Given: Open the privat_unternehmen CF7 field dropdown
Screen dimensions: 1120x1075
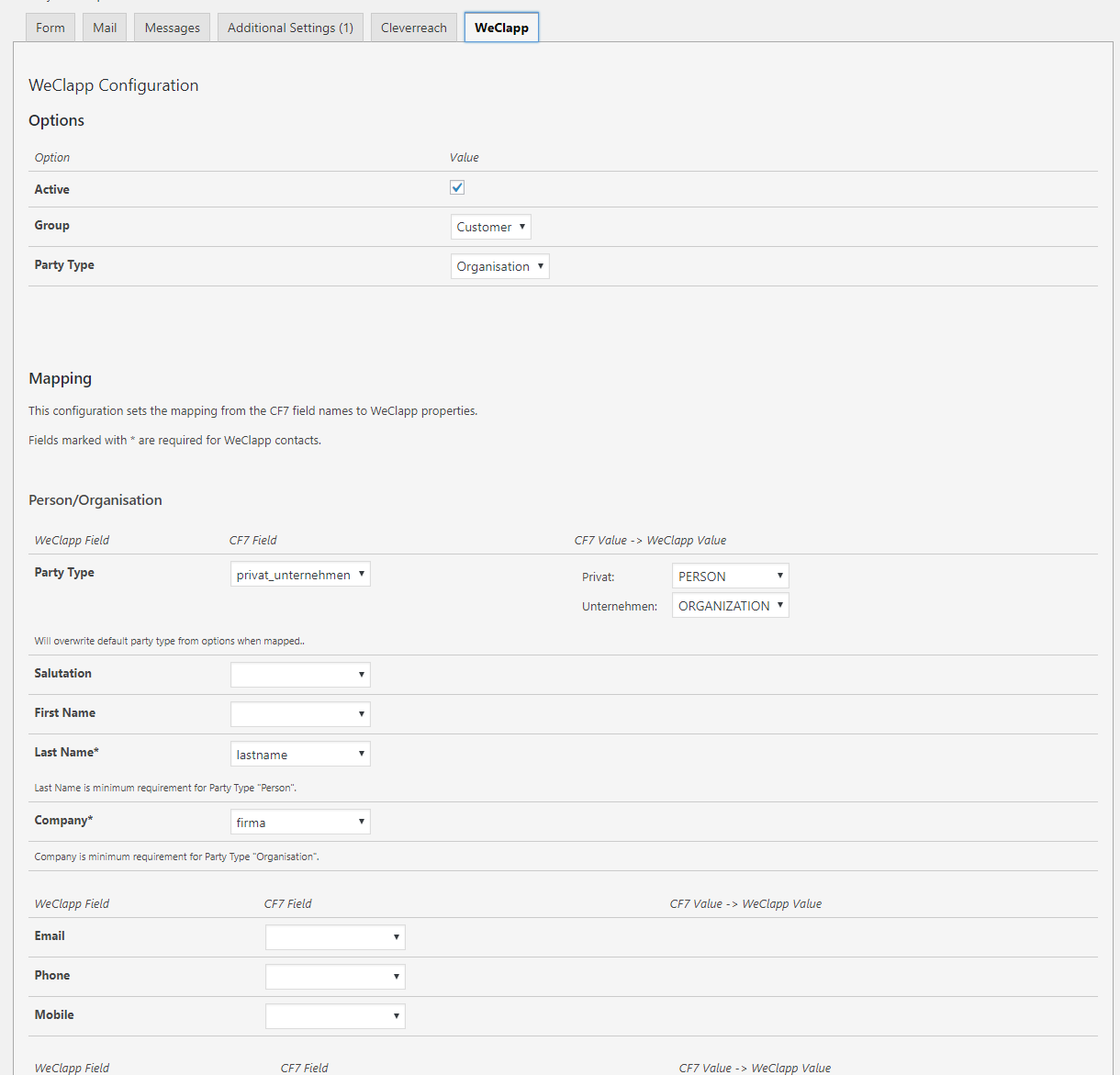Looking at the screenshot, I should tap(300, 574).
